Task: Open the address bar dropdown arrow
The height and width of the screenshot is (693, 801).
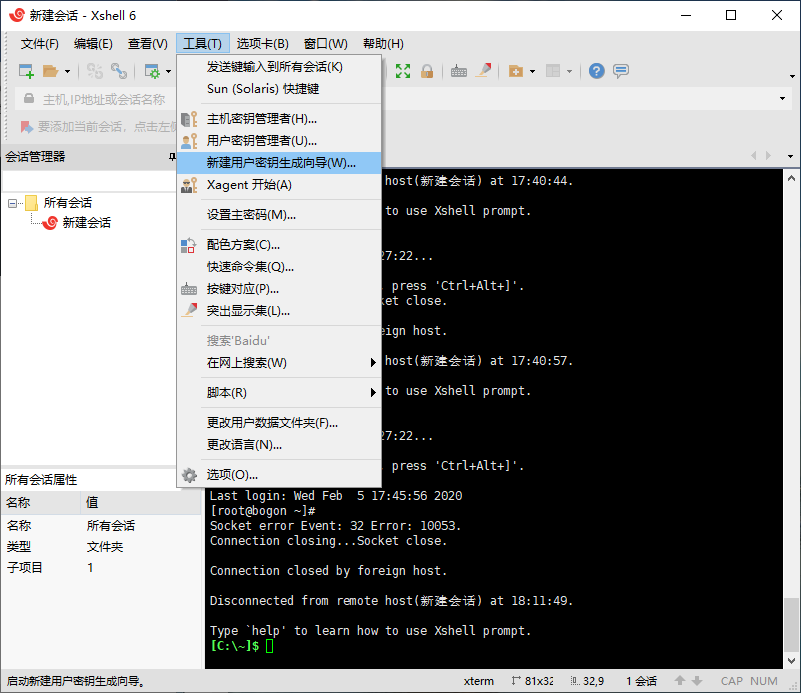Action: point(782,99)
